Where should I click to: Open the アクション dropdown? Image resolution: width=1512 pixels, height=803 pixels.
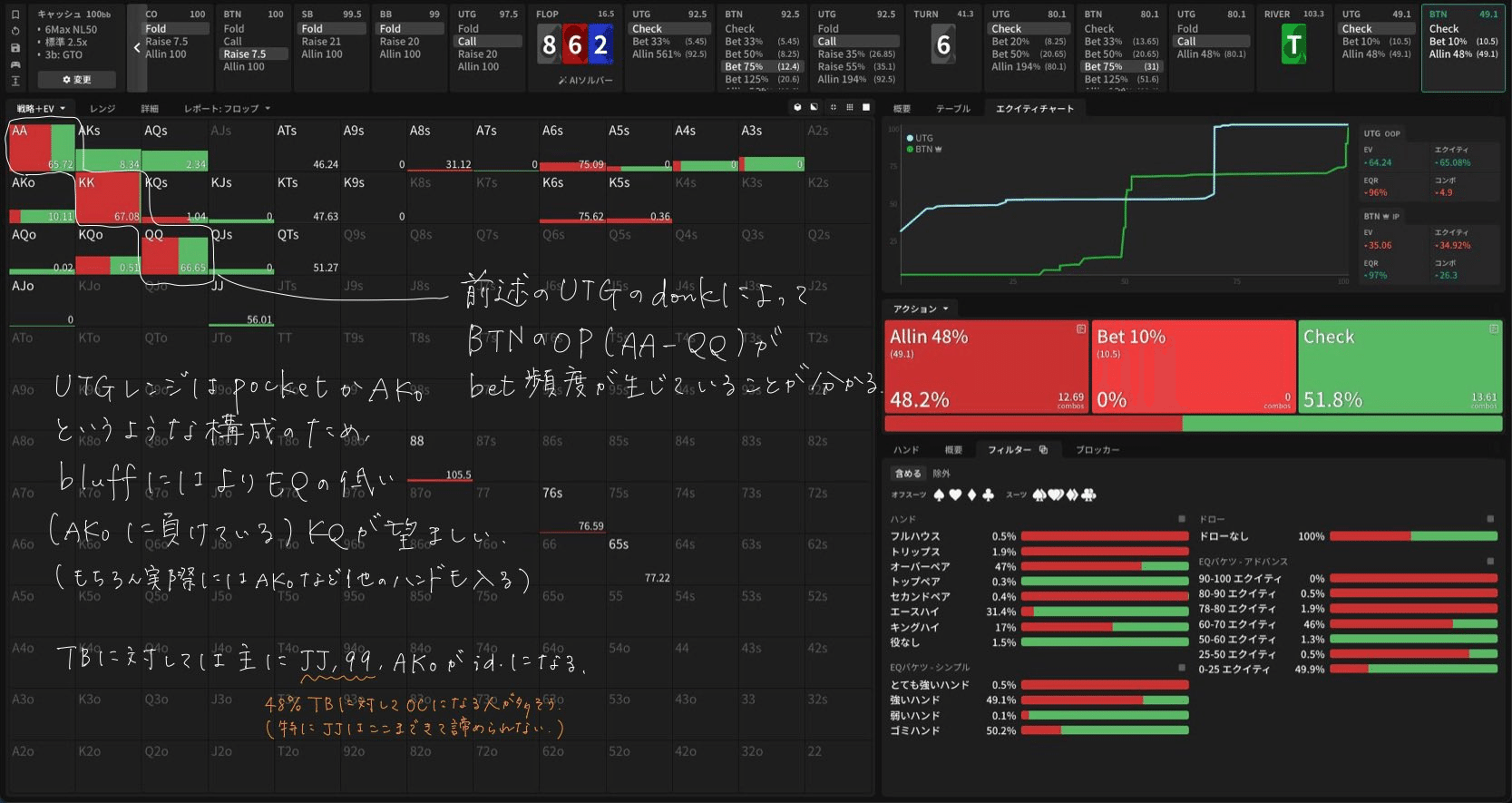pos(920,309)
